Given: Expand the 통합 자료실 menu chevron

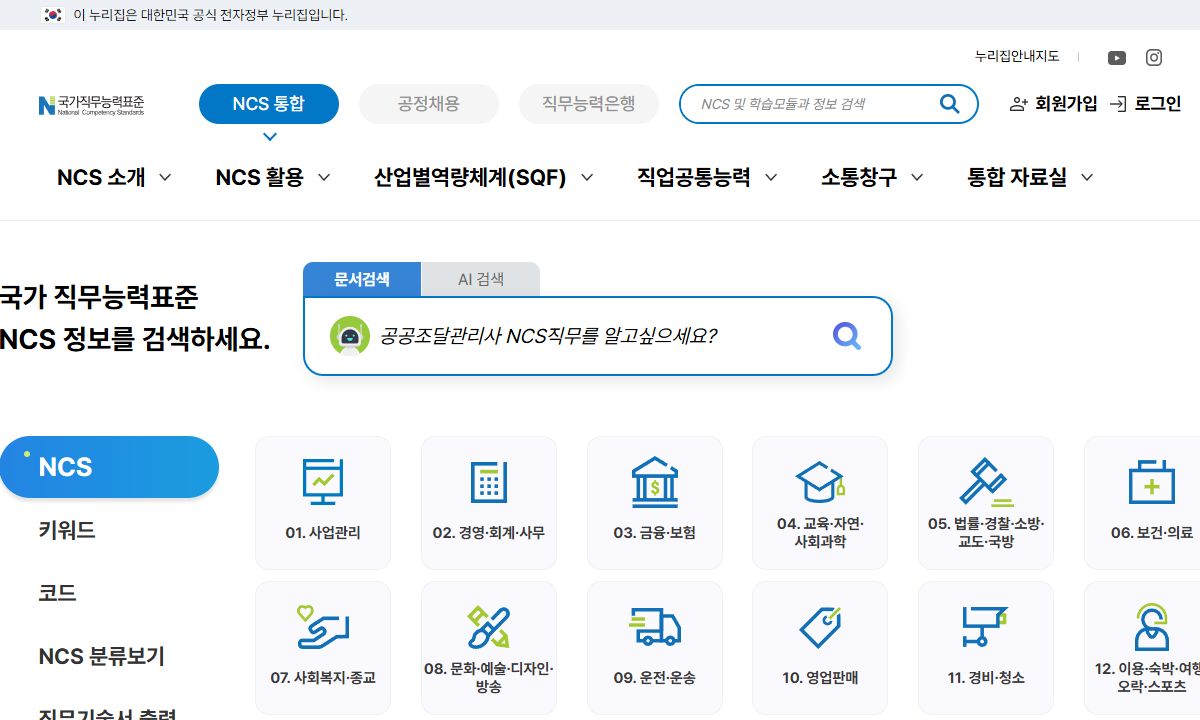Looking at the screenshot, I should 1087,178.
